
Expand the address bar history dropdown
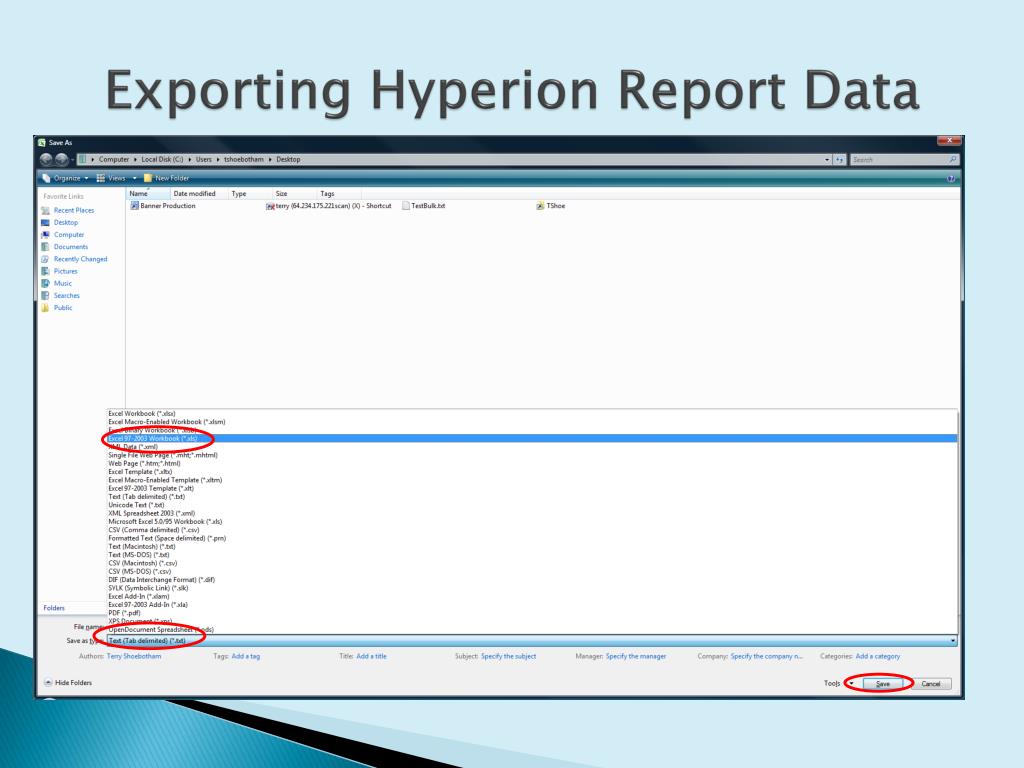pyautogui.click(x=827, y=159)
